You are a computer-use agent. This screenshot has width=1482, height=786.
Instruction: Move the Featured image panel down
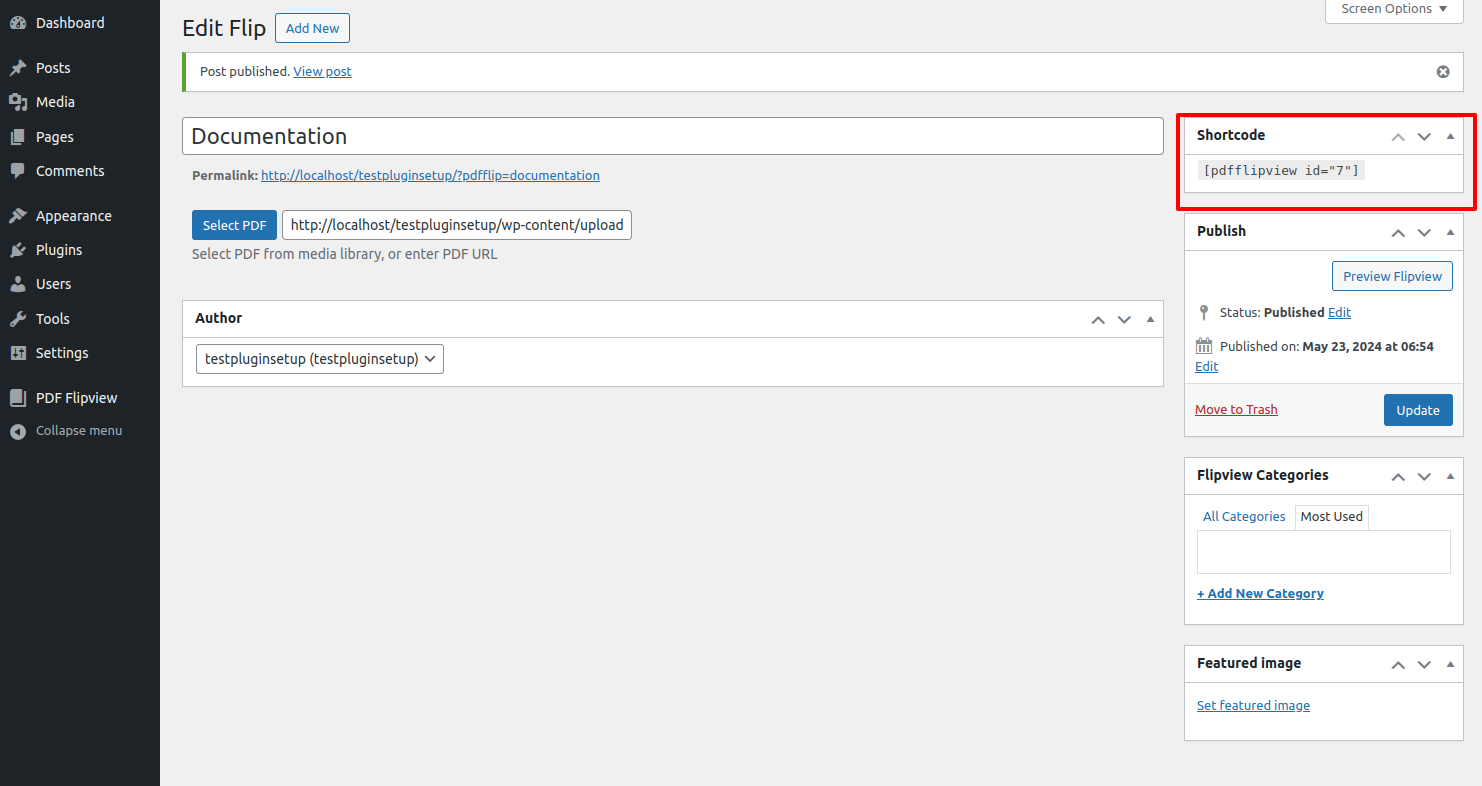pos(1424,664)
